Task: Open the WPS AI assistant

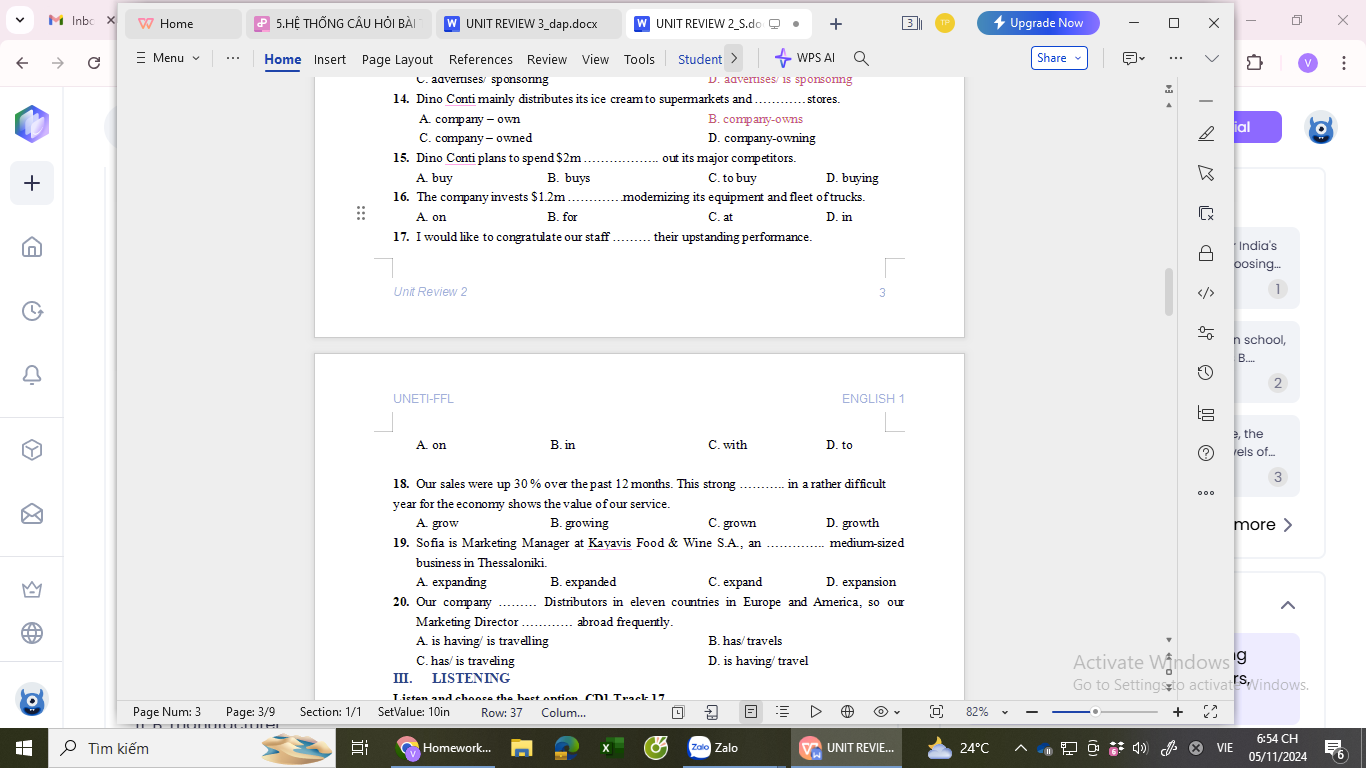Action: click(x=805, y=58)
